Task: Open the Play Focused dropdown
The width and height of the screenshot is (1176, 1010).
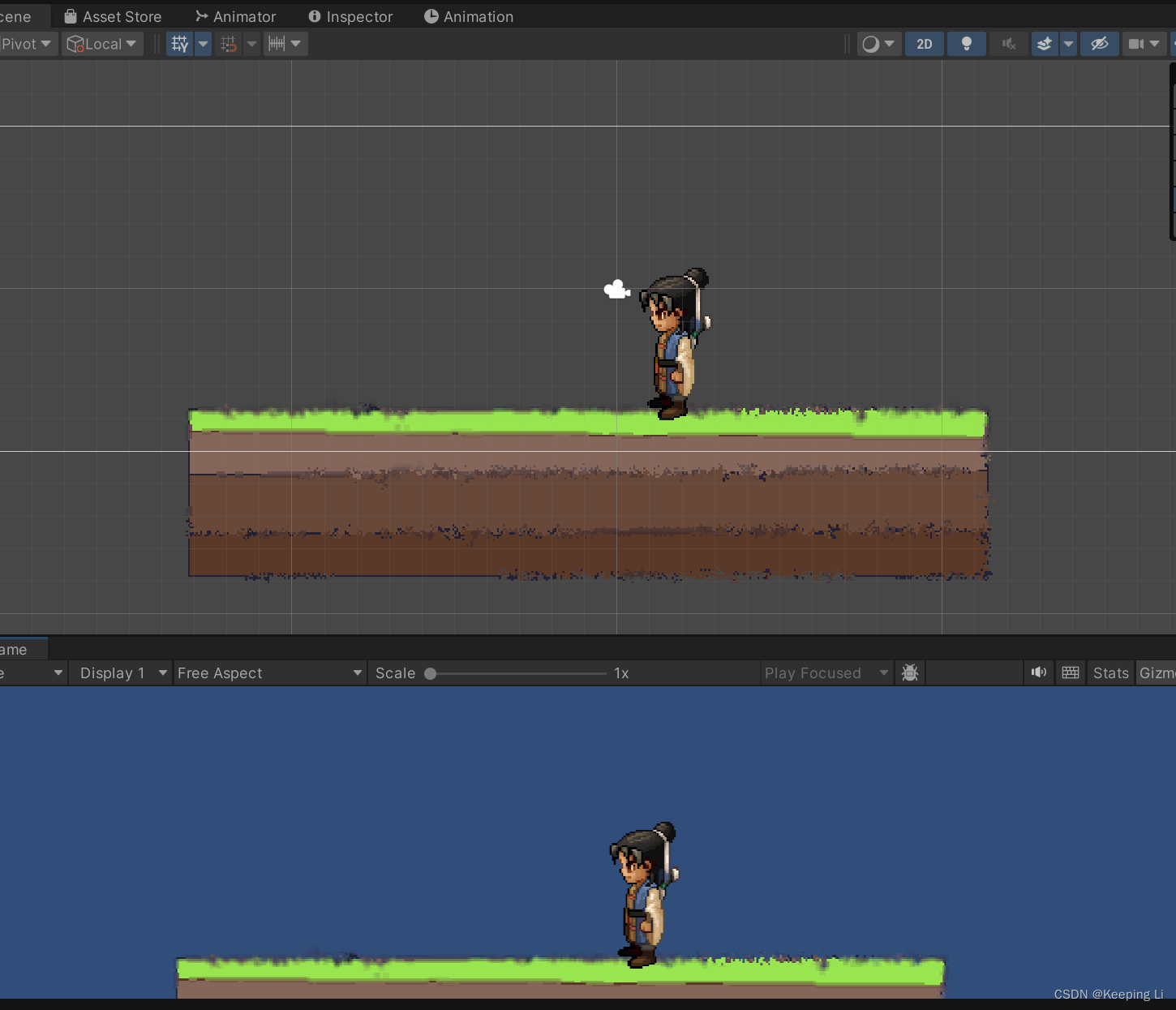Action: [x=826, y=673]
